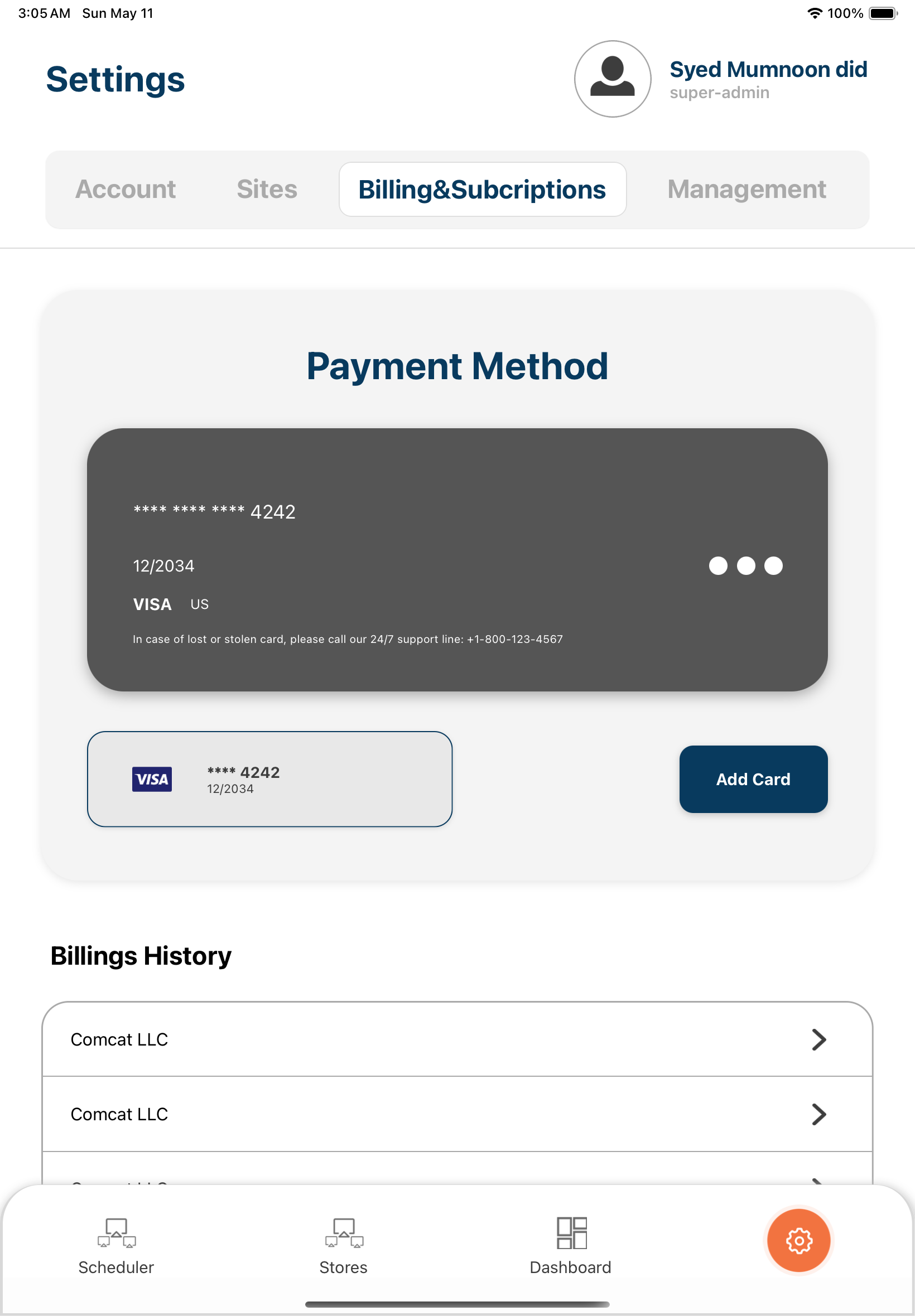This screenshot has width=915, height=1316.
Task: Tap the Syed Mumnoon did username
Action: coord(768,70)
